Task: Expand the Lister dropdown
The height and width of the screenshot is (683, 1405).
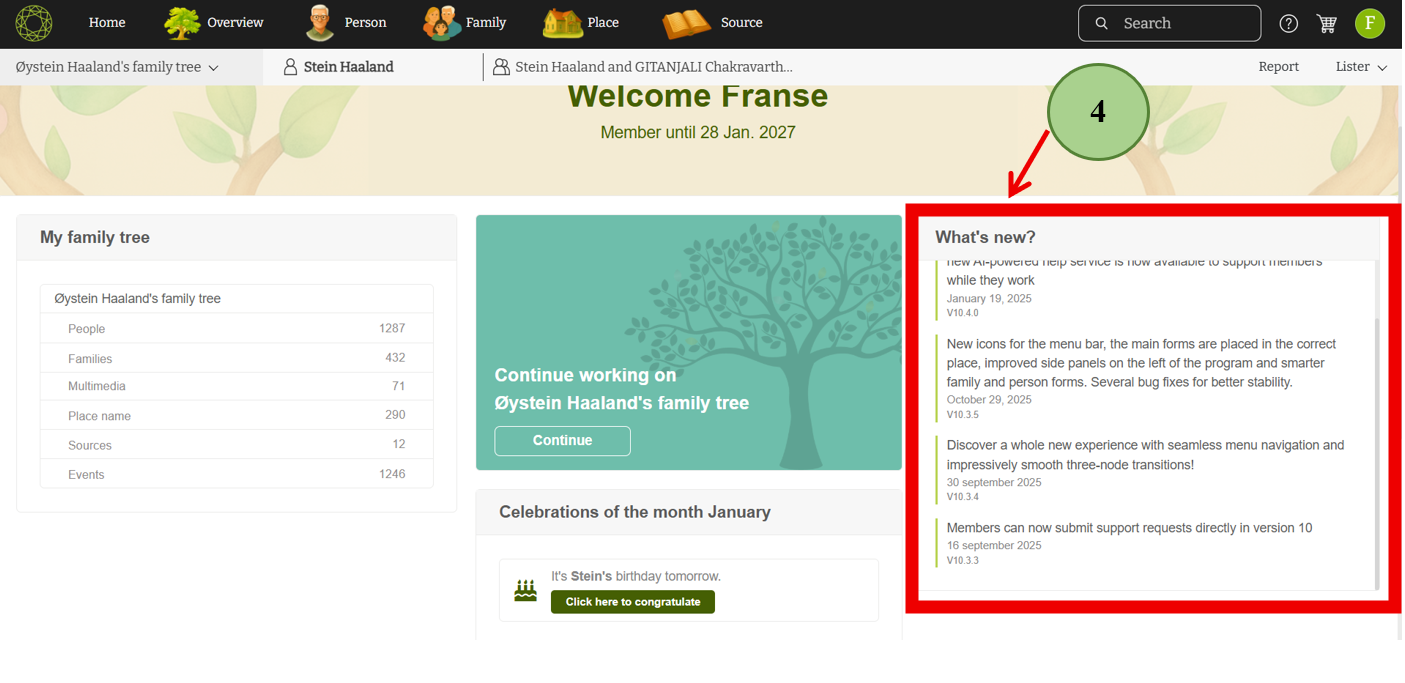Action: pyautogui.click(x=1361, y=67)
